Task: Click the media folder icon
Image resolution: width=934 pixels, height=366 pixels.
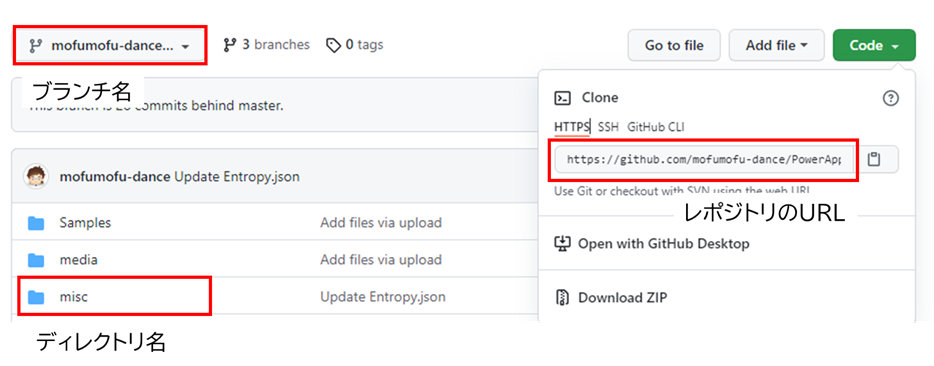Action: (36, 260)
